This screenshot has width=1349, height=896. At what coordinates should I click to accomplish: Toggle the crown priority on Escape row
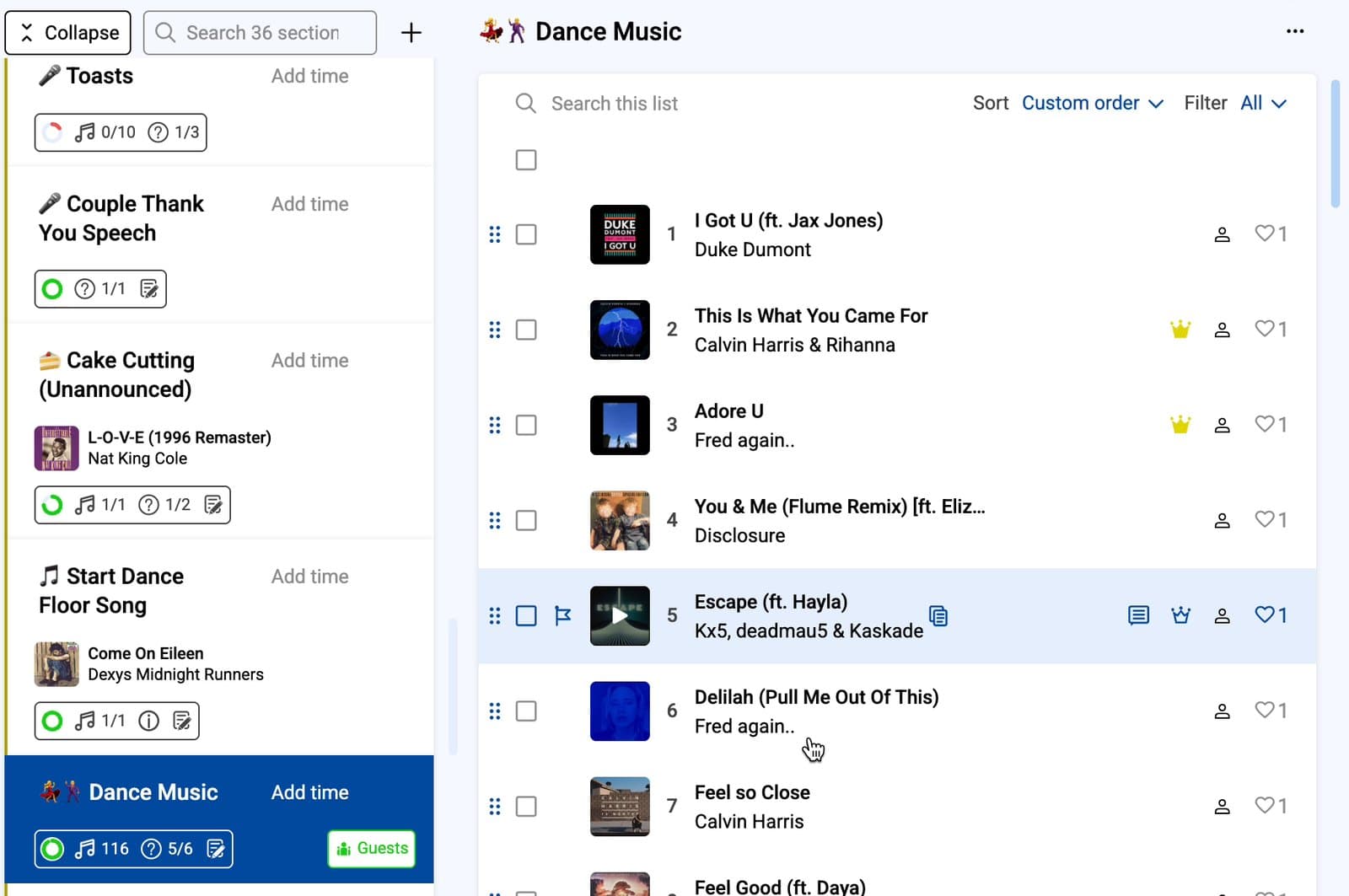(1180, 615)
